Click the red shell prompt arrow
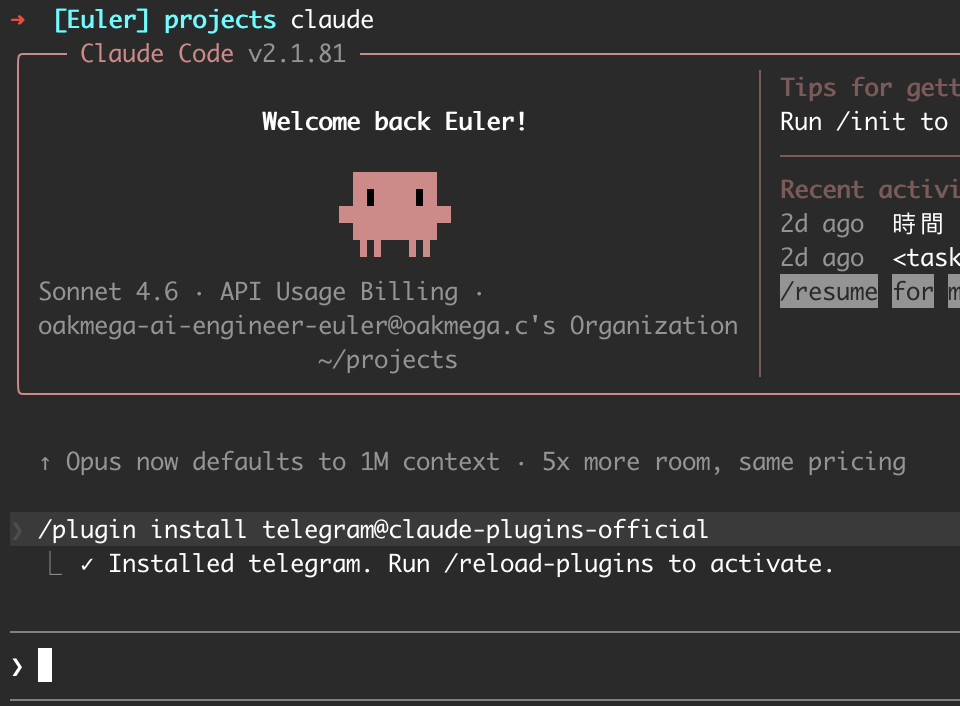Viewport: 960px width, 706px height. pos(18,20)
